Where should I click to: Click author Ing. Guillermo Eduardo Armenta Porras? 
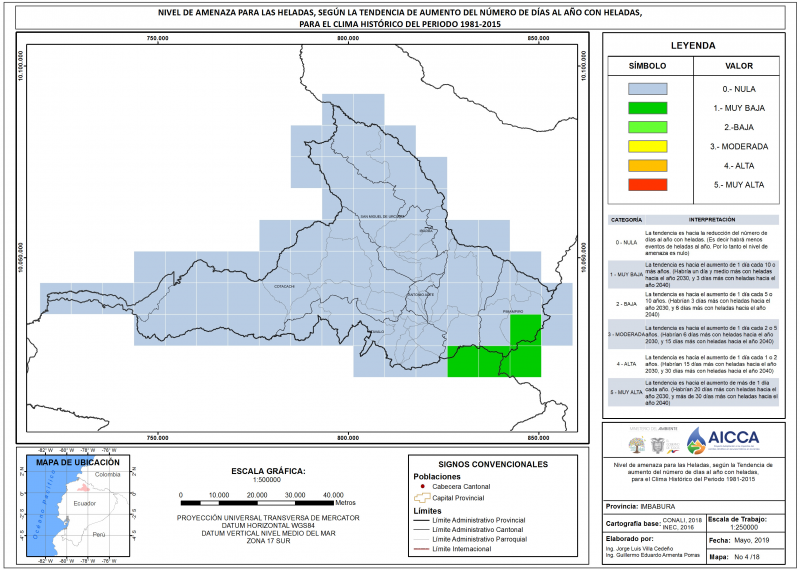click(653, 555)
